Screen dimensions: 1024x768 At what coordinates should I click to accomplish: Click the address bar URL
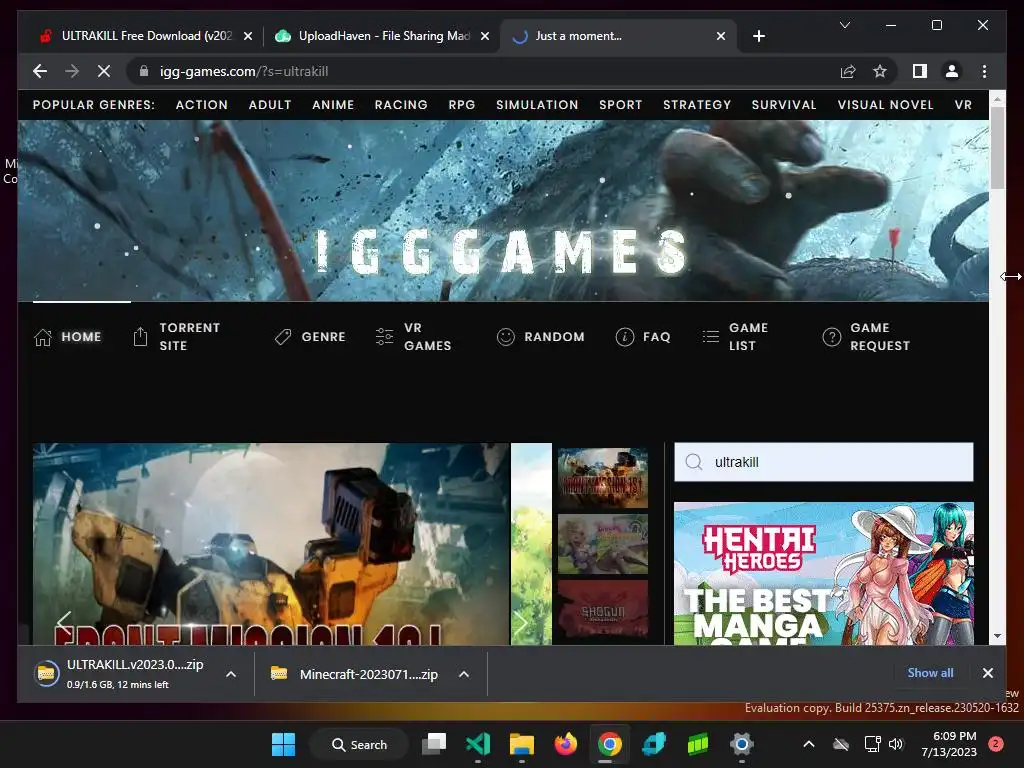tap(244, 71)
